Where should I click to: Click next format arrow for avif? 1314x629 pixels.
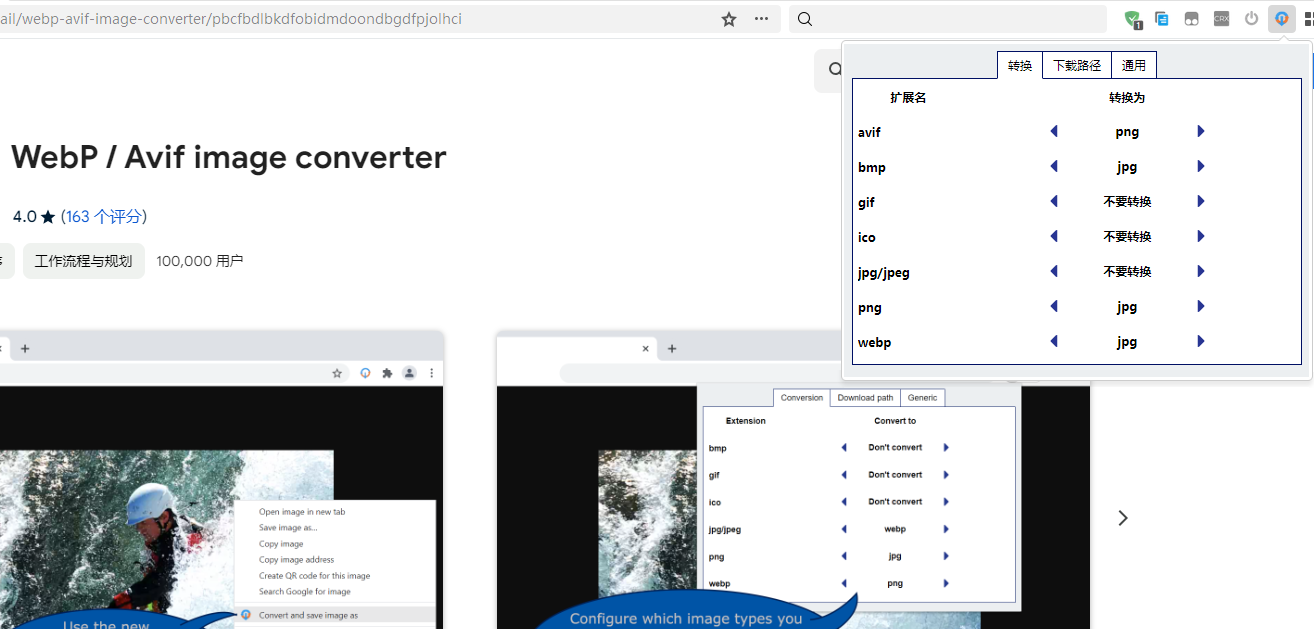click(x=1201, y=132)
